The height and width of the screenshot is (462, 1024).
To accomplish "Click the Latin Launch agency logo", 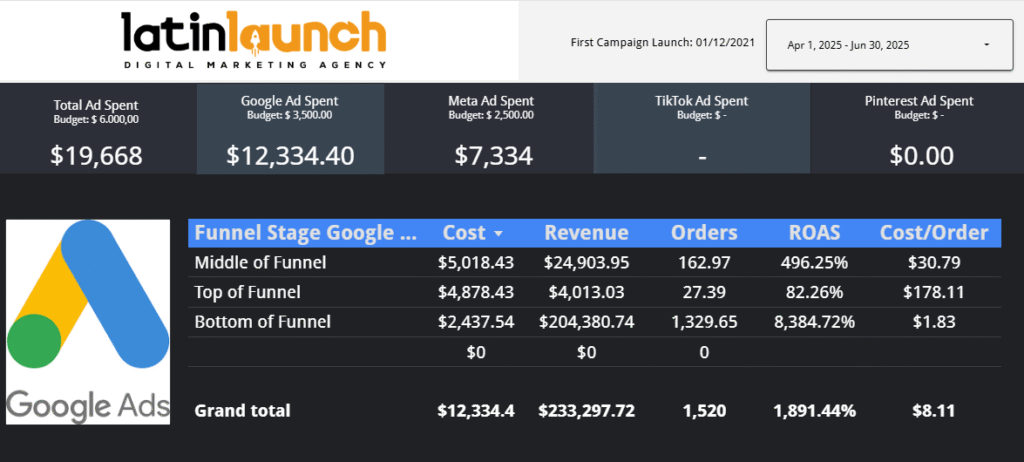I will (x=253, y=40).
